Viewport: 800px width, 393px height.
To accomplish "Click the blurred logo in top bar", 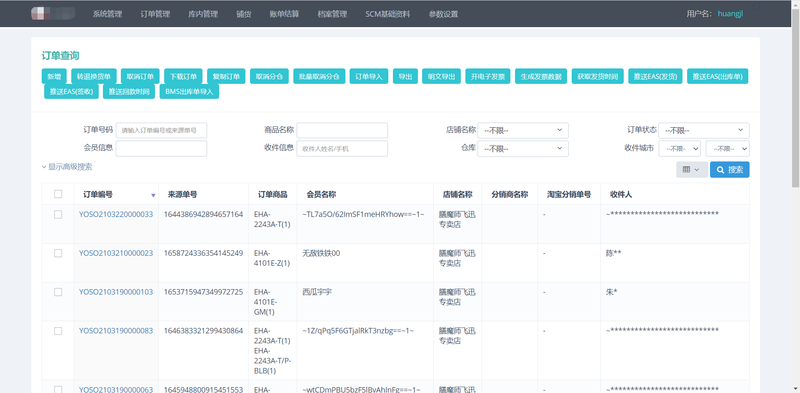I will [53, 14].
